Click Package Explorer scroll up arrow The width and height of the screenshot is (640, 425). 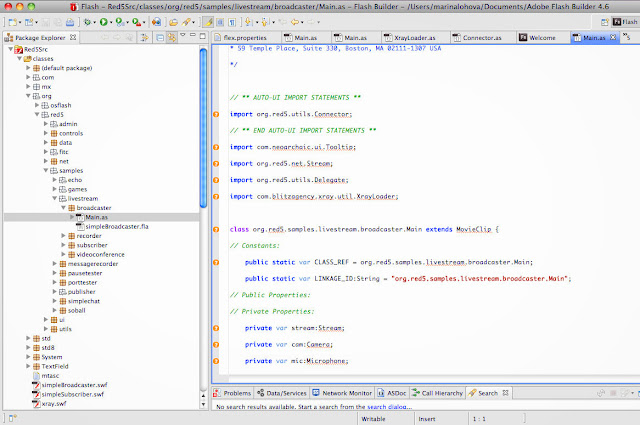203,396
